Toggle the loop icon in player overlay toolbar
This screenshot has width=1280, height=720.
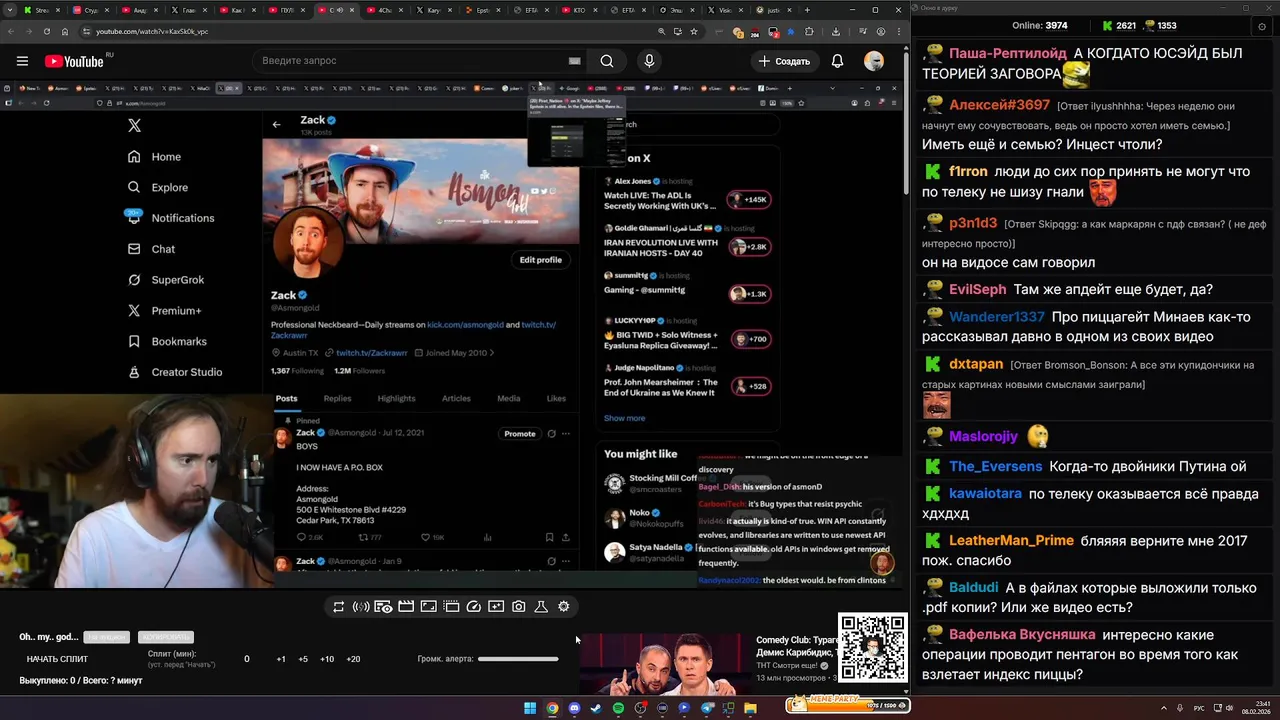[339, 607]
